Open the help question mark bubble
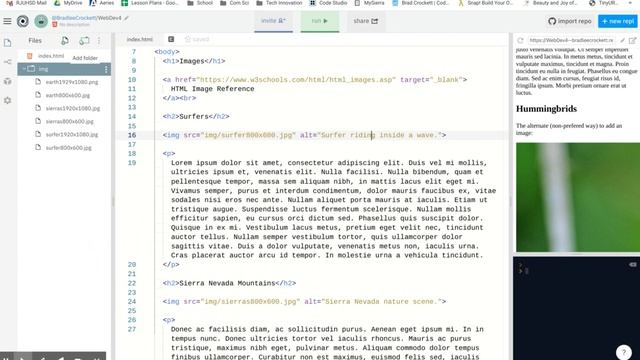Viewport: 640px width, 360px height. pos(624,352)
